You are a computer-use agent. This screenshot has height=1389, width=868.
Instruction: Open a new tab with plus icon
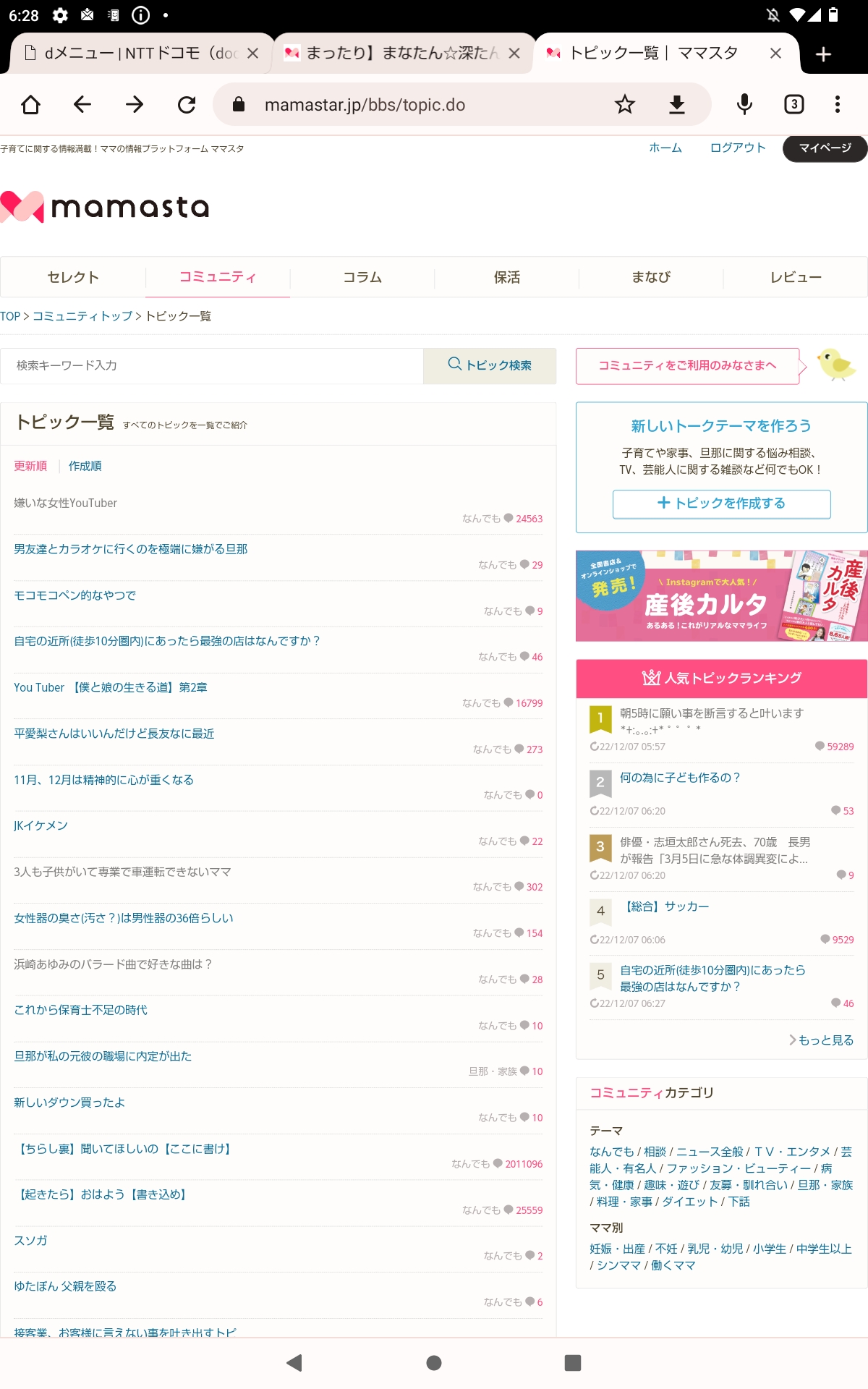pyautogui.click(x=823, y=54)
